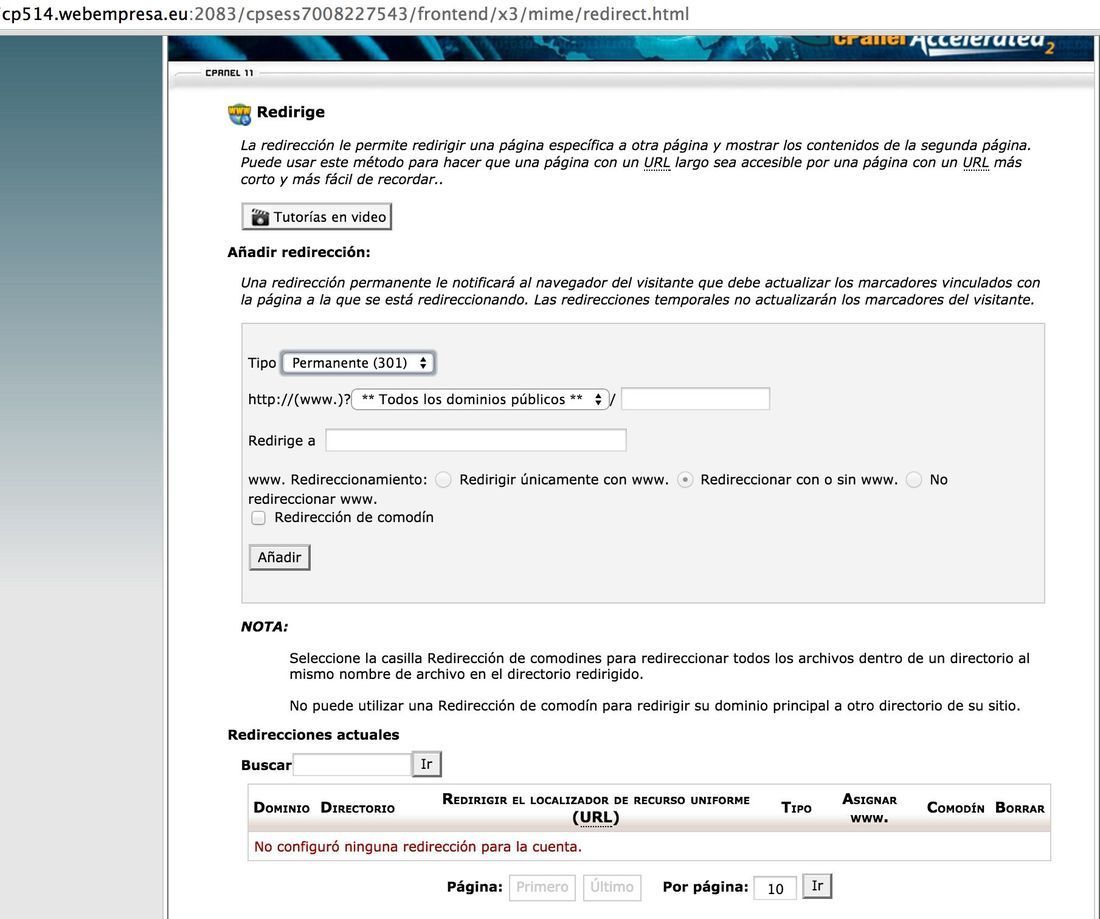Click the Redirecciones actuales heading
The height and width of the screenshot is (919, 1100).
coord(313,734)
